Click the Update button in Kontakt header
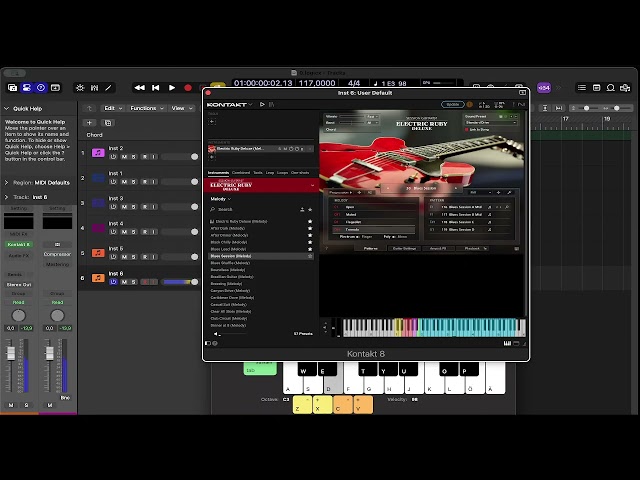Screen dimensions: 640x480 [453, 104]
